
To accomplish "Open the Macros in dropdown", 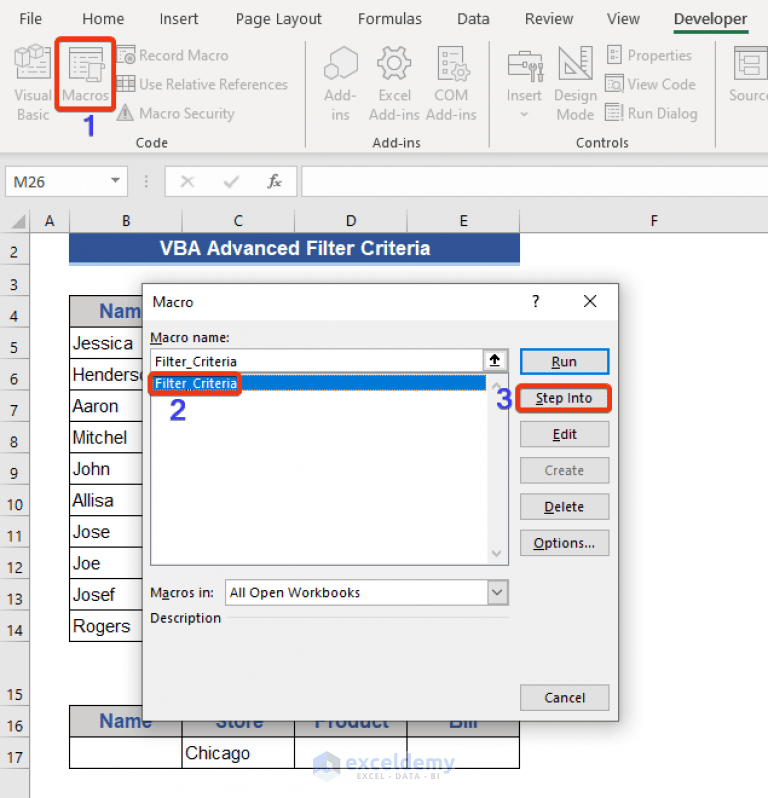I will point(497,592).
